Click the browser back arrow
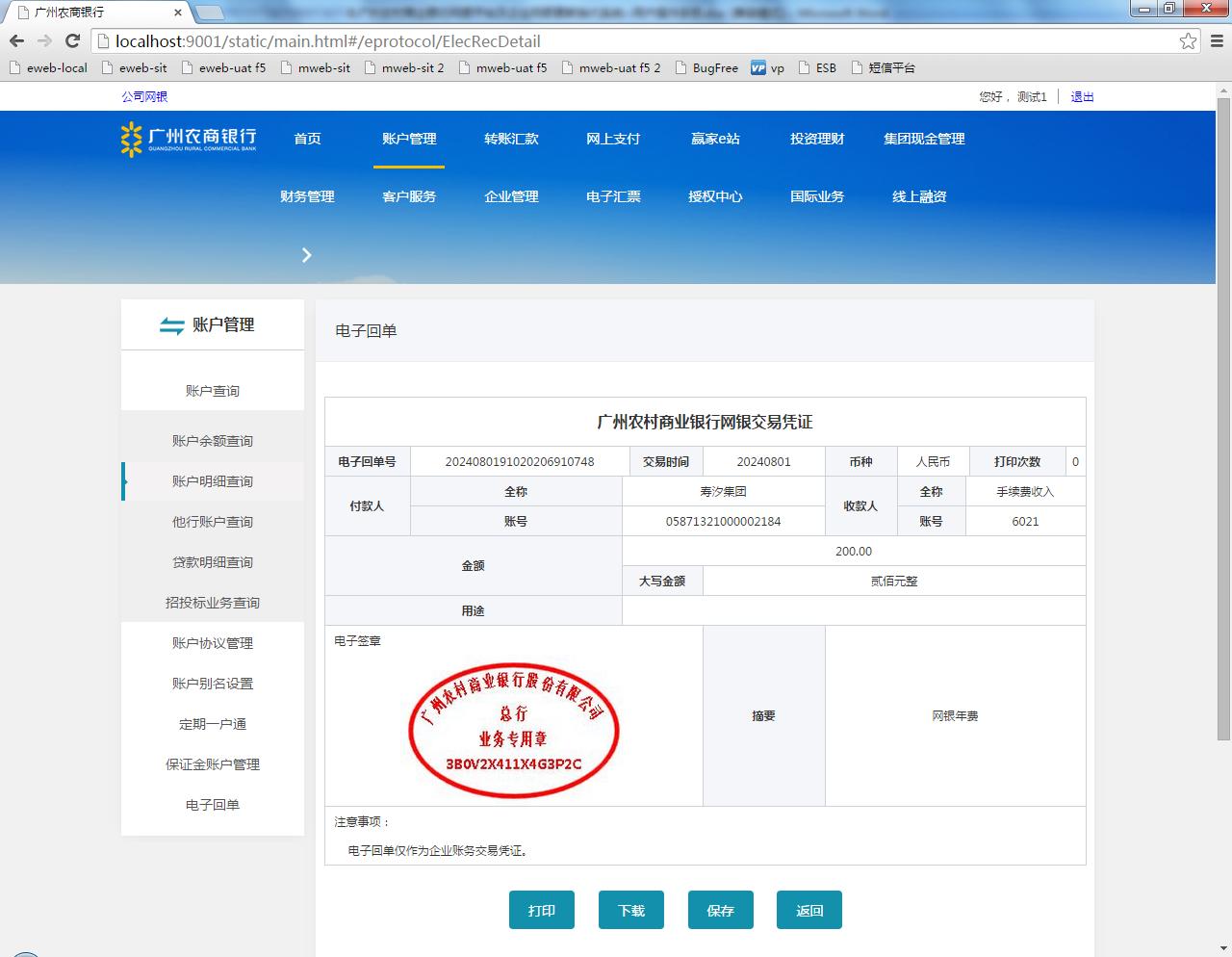Viewport: 1232px width, 957px height. coord(16,40)
